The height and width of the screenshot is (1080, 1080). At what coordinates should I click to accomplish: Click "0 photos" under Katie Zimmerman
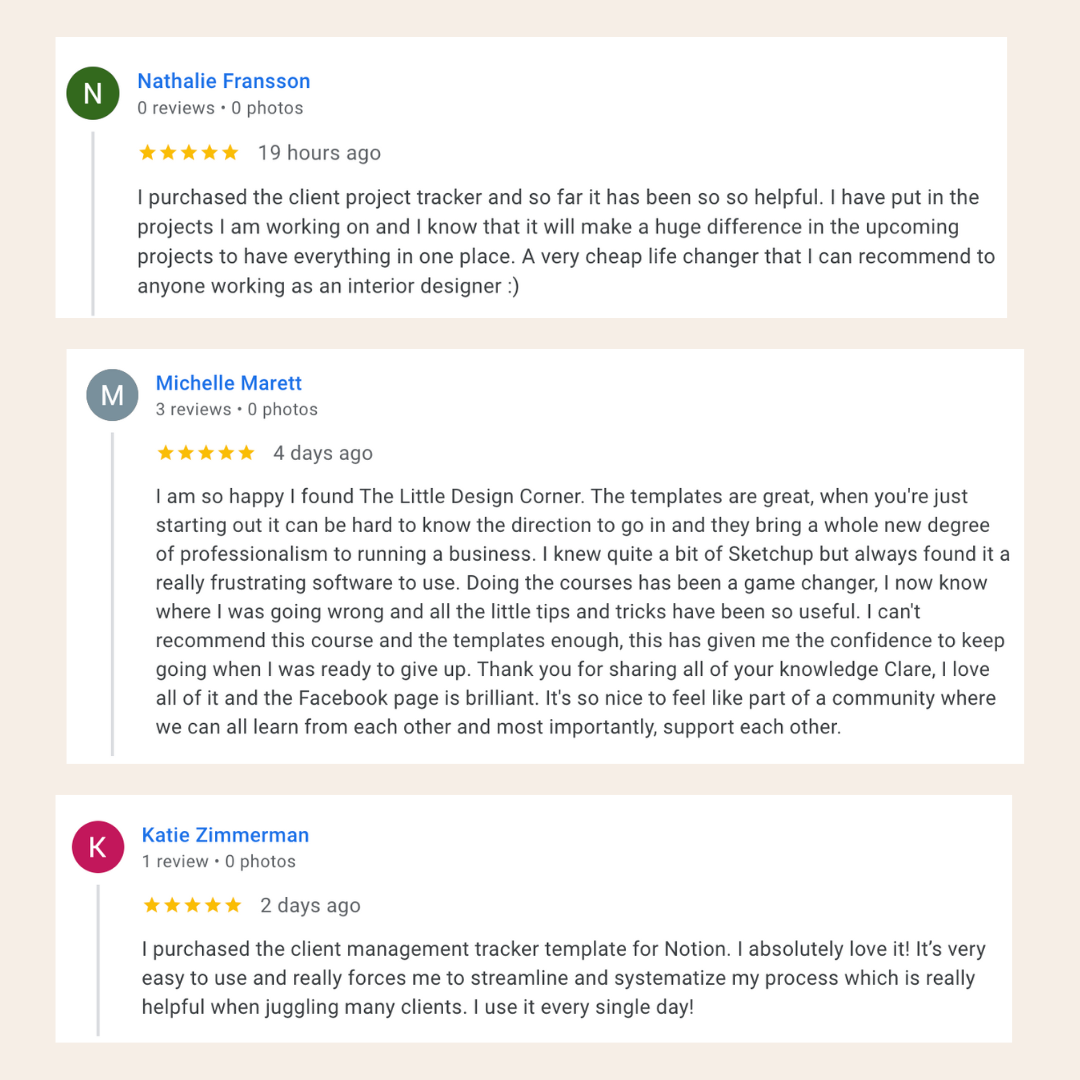(x=260, y=861)
